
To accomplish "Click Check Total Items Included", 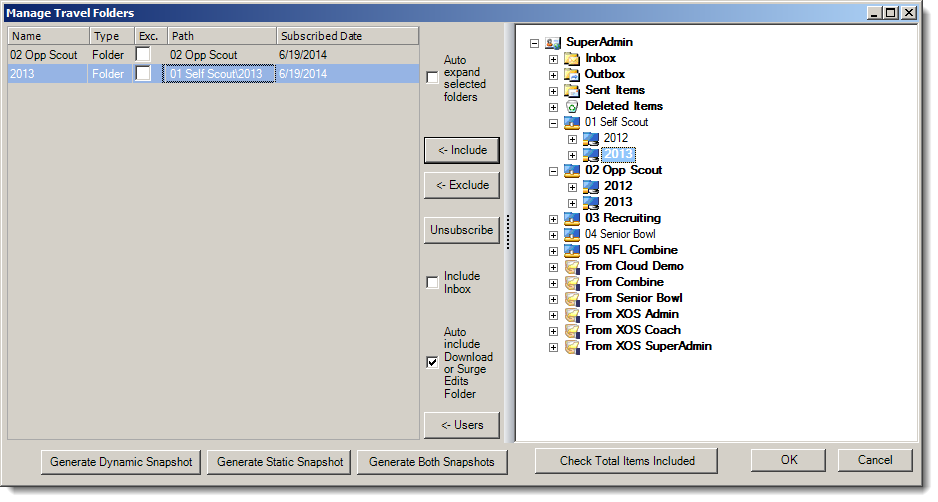I will click(x=626, y=461).
